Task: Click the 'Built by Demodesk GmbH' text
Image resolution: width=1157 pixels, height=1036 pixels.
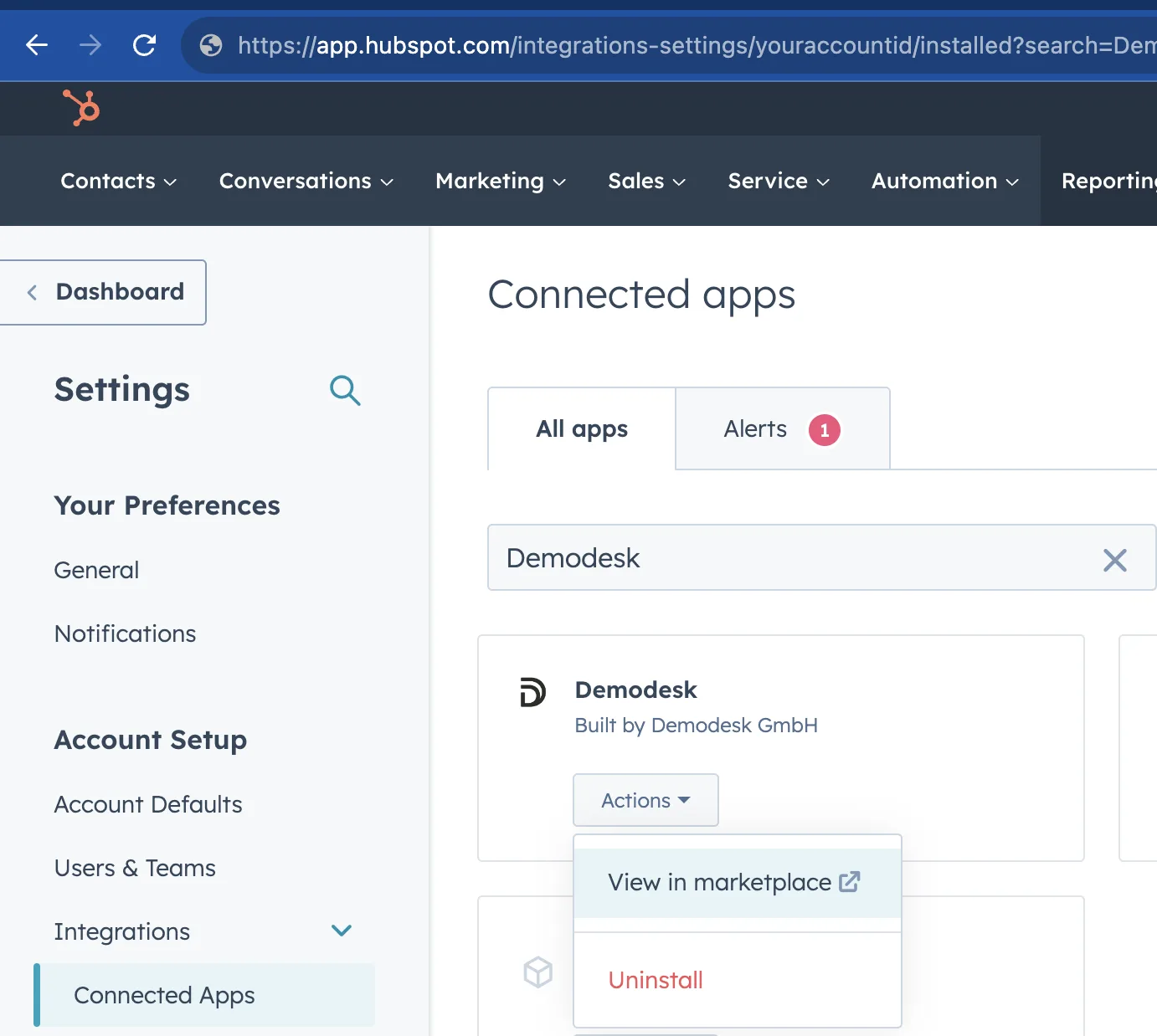Action: pyautogui.click(x=696, y=725)
